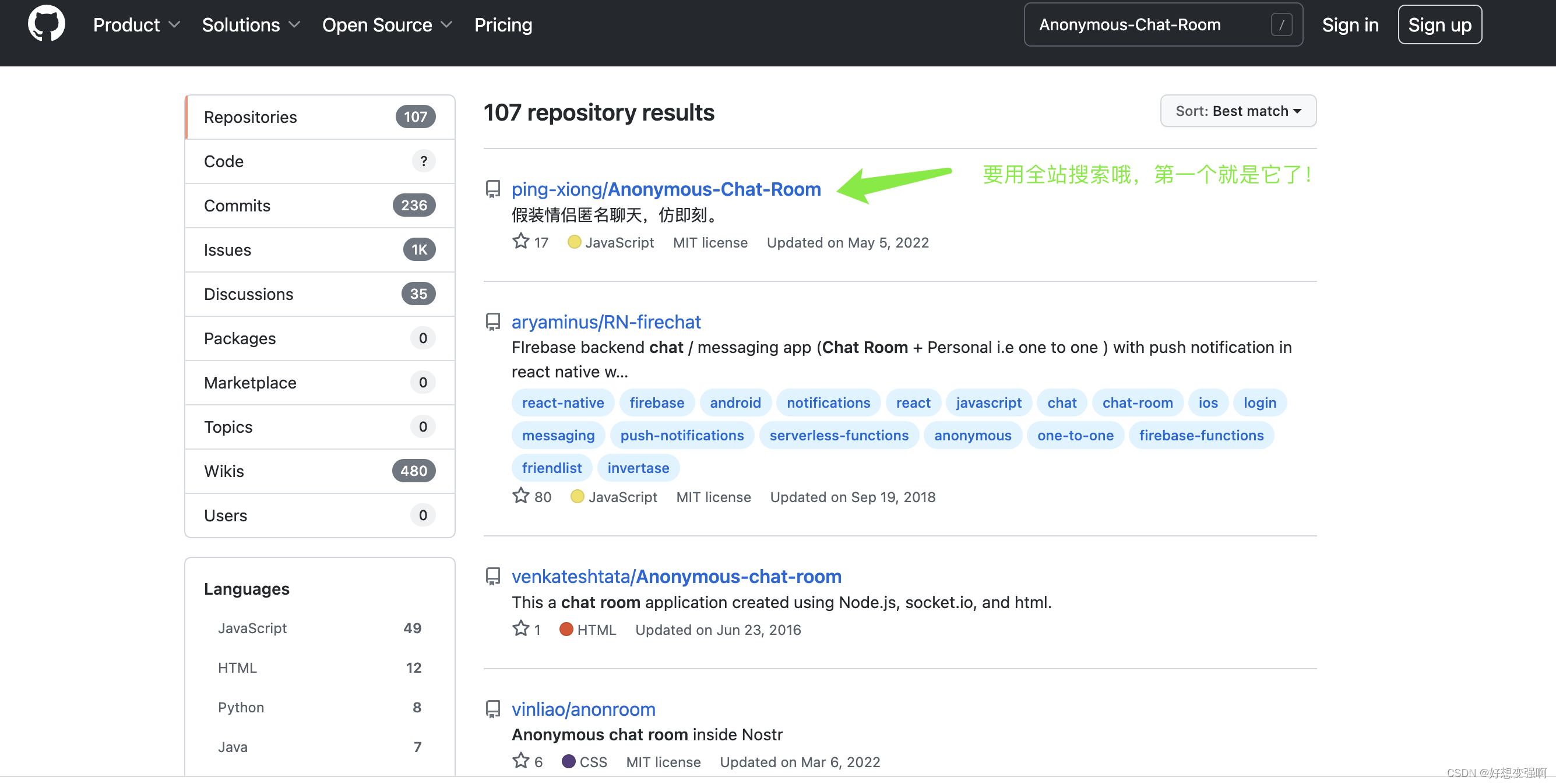Click the star icon showing 1 star
The width and height of the screenshot is (1556, 784).
click(520, 629)
